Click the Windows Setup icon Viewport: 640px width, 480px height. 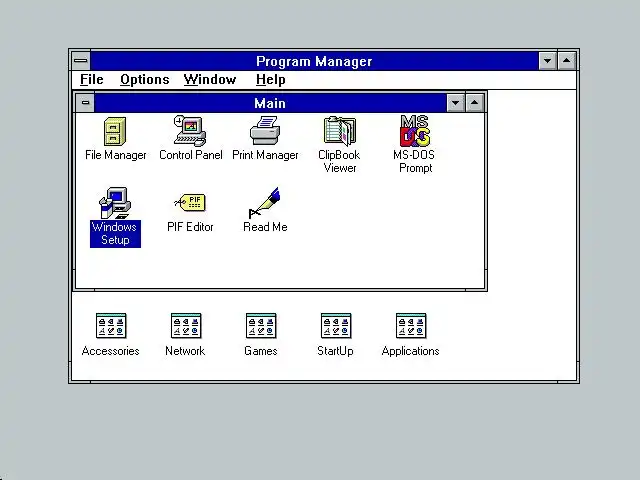click(115, 203)
